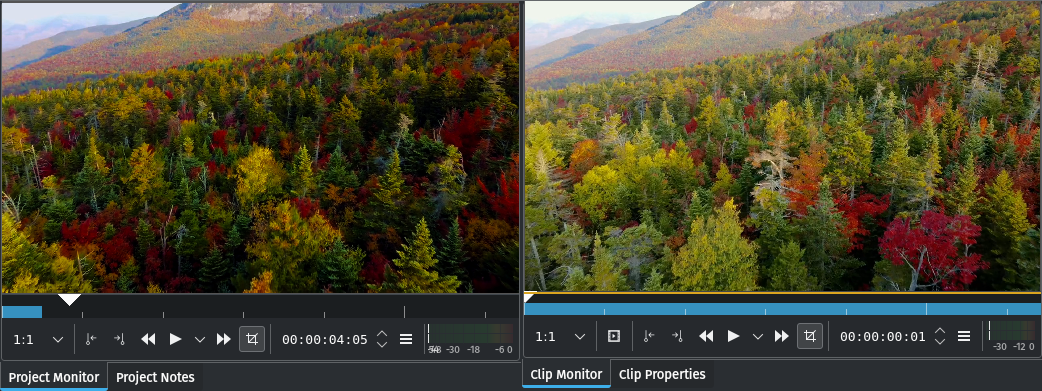This screenshot has height=391, width=1042.
Task: Click the white playhead marker in Project Monitor ruler
Action: tap(70, 300)
